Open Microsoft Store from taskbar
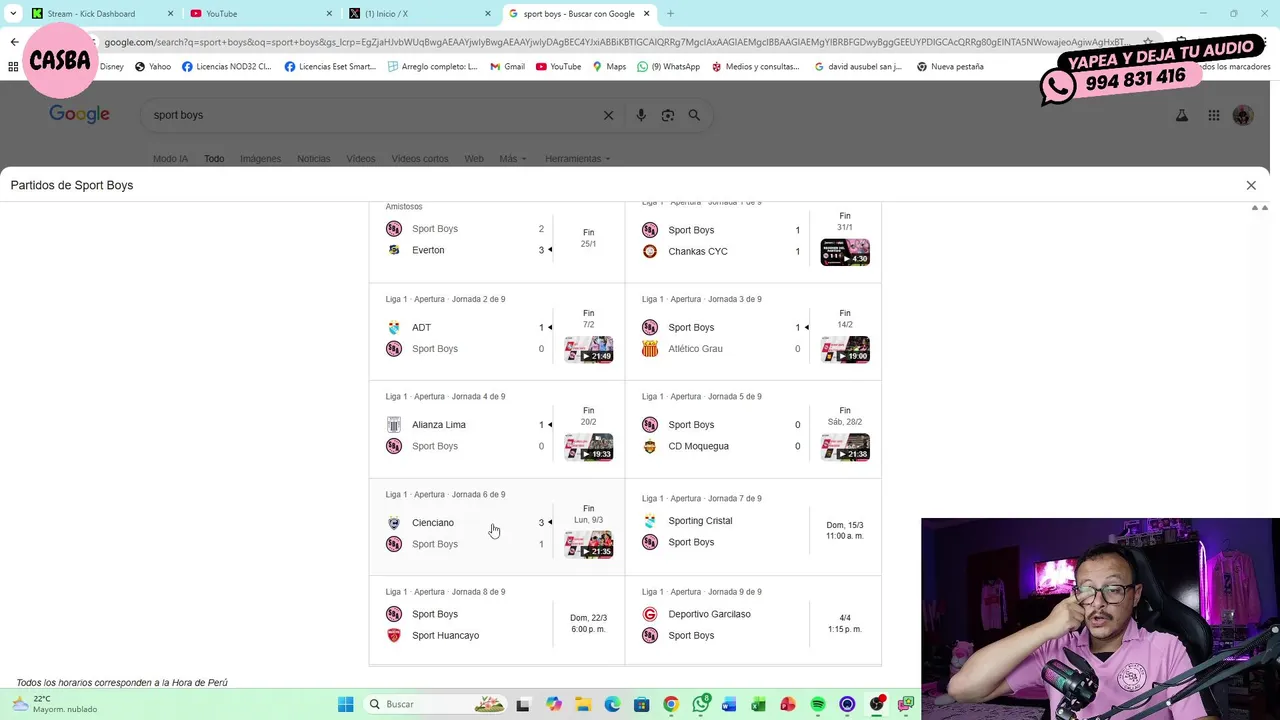This screenshot has width=1280, height=720. [x=641, y=704]
